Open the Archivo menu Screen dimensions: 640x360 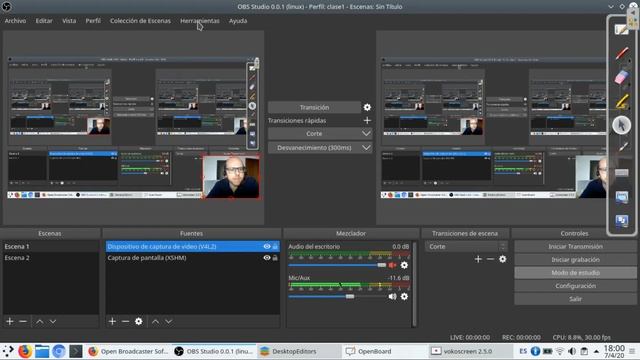point(15,21)
